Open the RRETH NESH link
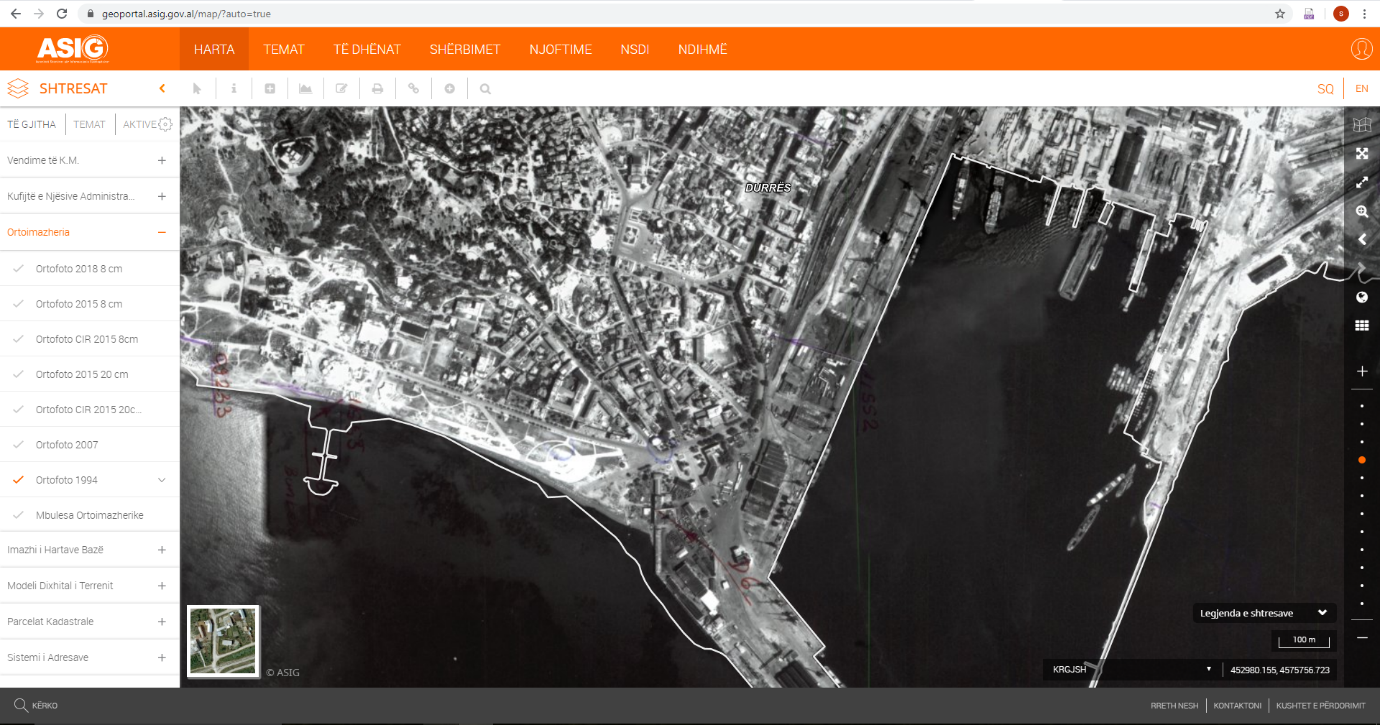Screen dimensions: 1380x725 pyautogui.click(x=1174, y=705)
